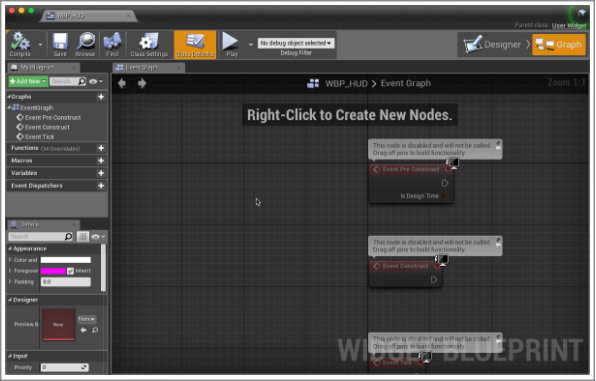Select Event Construct in tree
This screenshot has height=381, width=596.
(x=43, y=127)
